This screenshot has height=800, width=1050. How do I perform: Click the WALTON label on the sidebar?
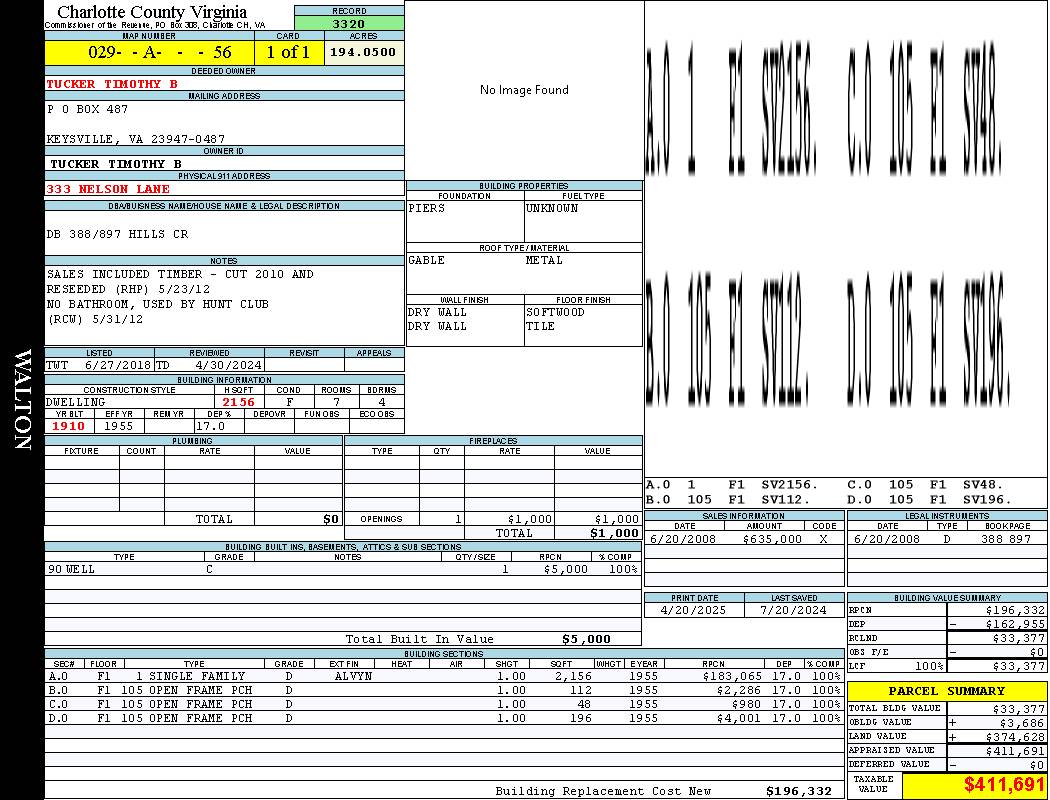[22, 399]
